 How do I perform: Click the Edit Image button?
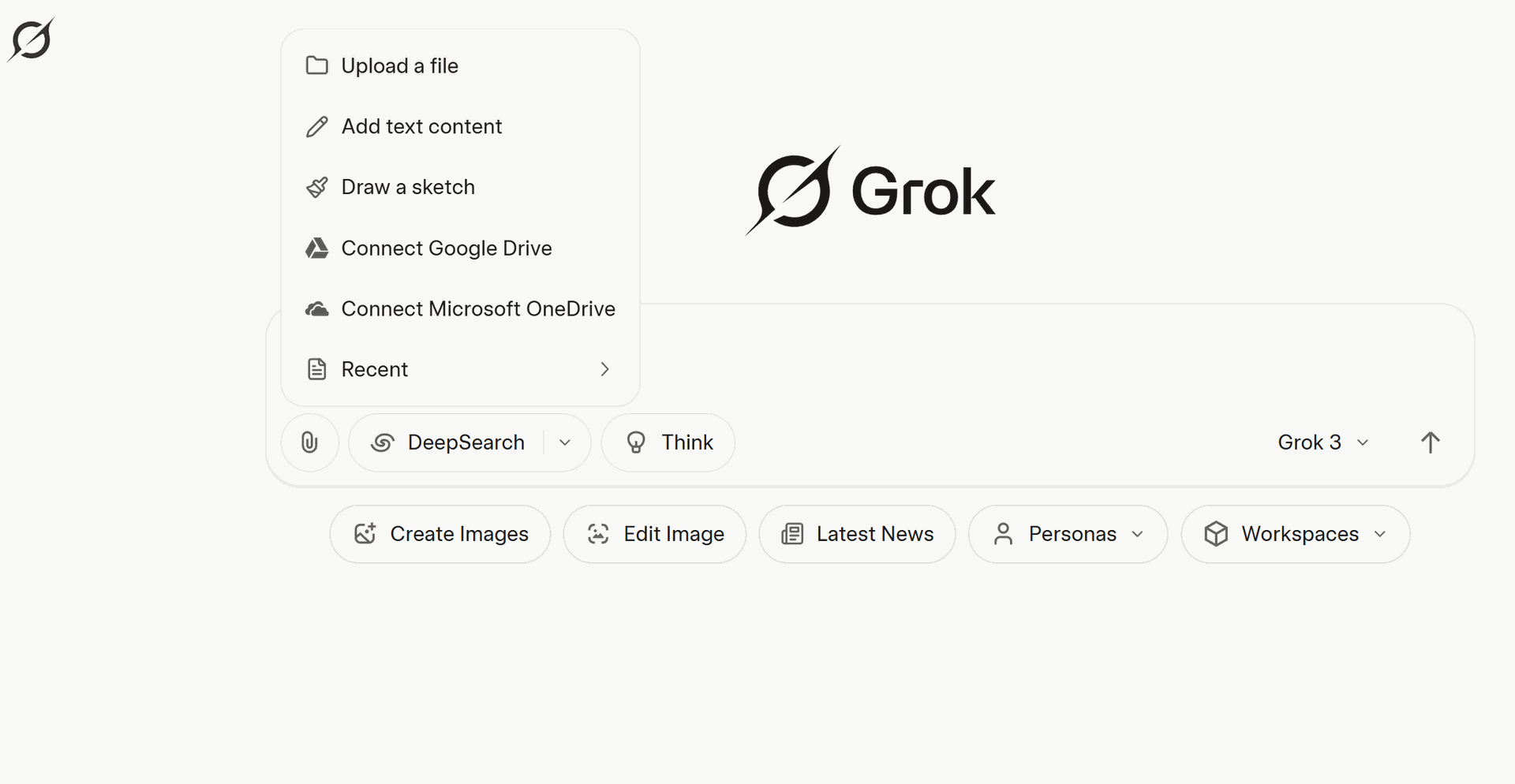[x=655, y=534]
